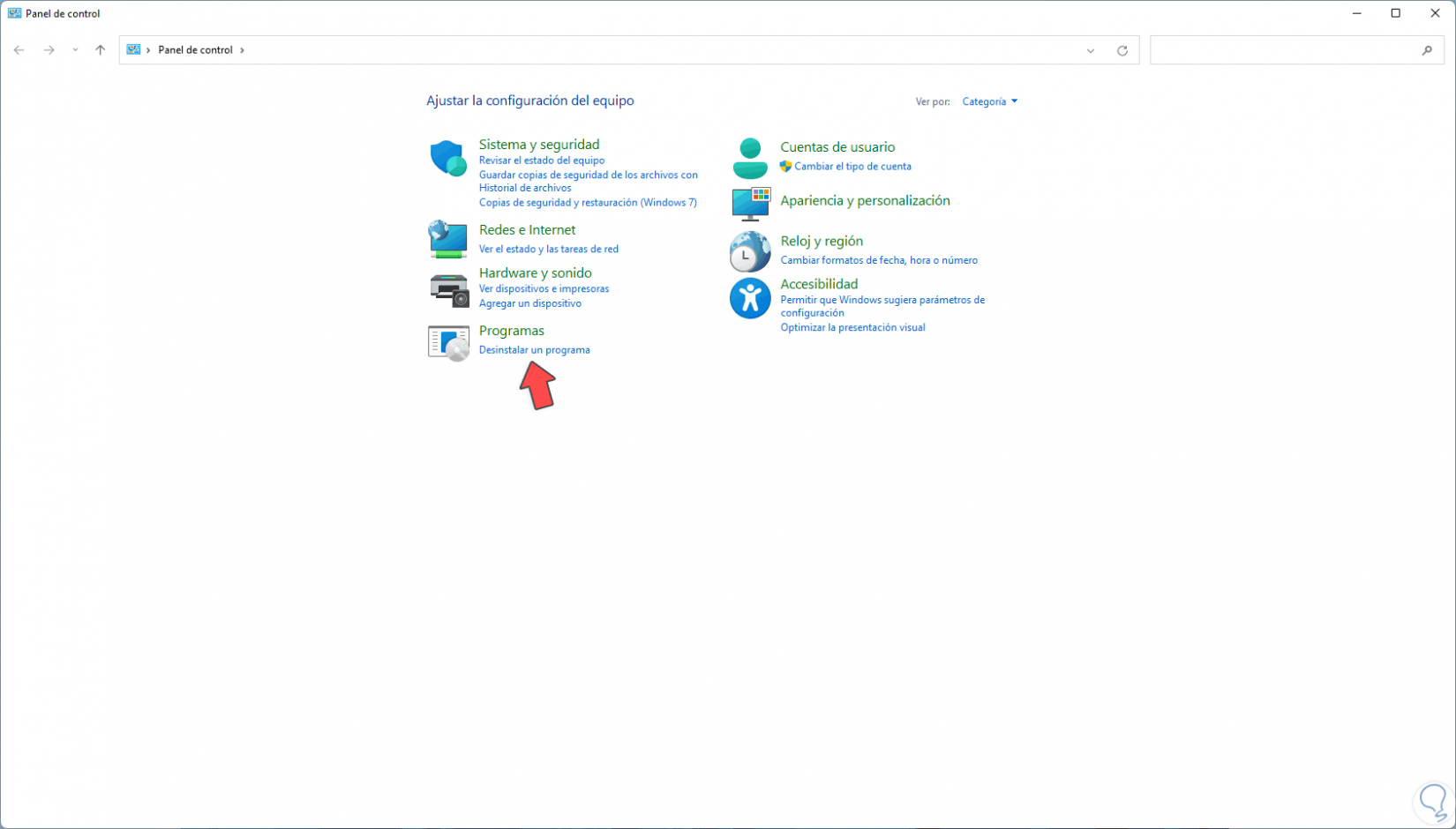The image size is (1456, 829).
Task: Expand the address bar history dropdown
Action: click(x=1091, y=50)
